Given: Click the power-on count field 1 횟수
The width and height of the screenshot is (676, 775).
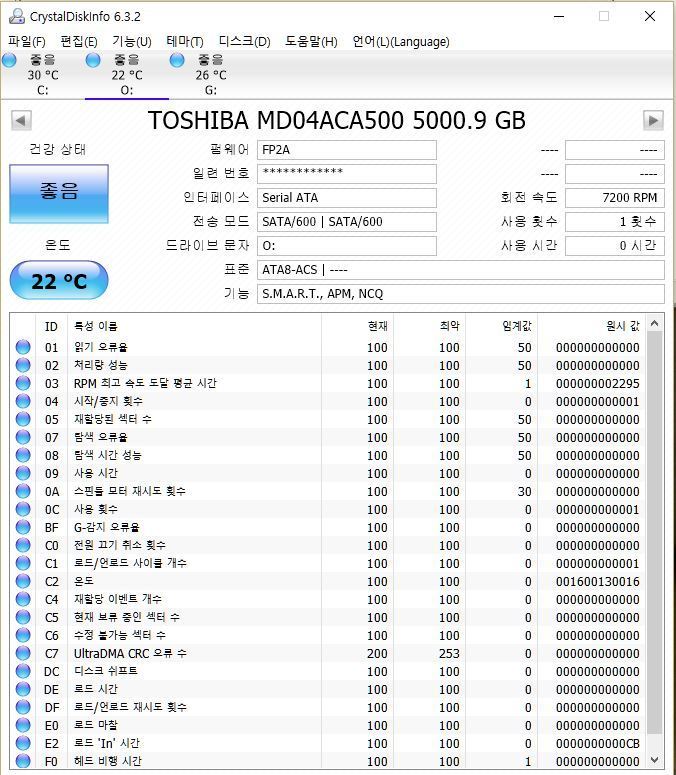Looking at the screenshot, I should point(615,221).
